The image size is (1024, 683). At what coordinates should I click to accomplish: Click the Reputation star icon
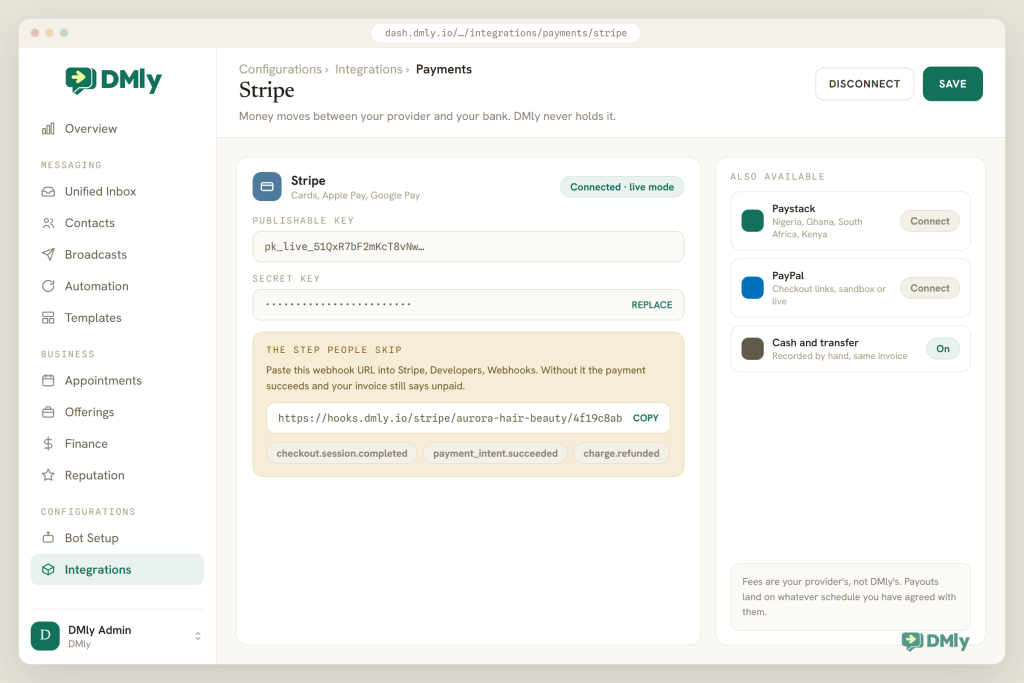pos(48,475)
